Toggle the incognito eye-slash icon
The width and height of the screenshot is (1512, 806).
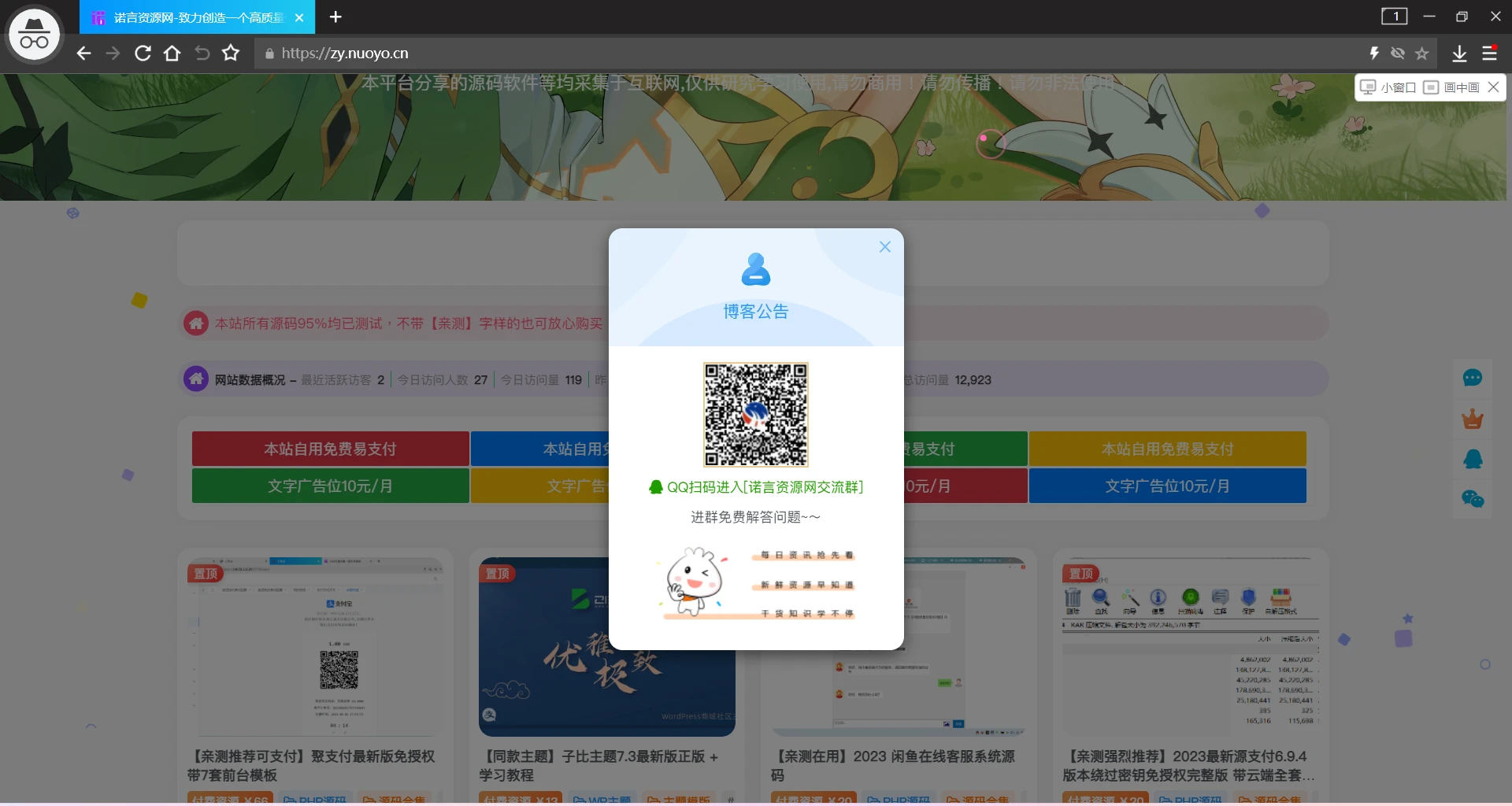[x=1398, y=54]
